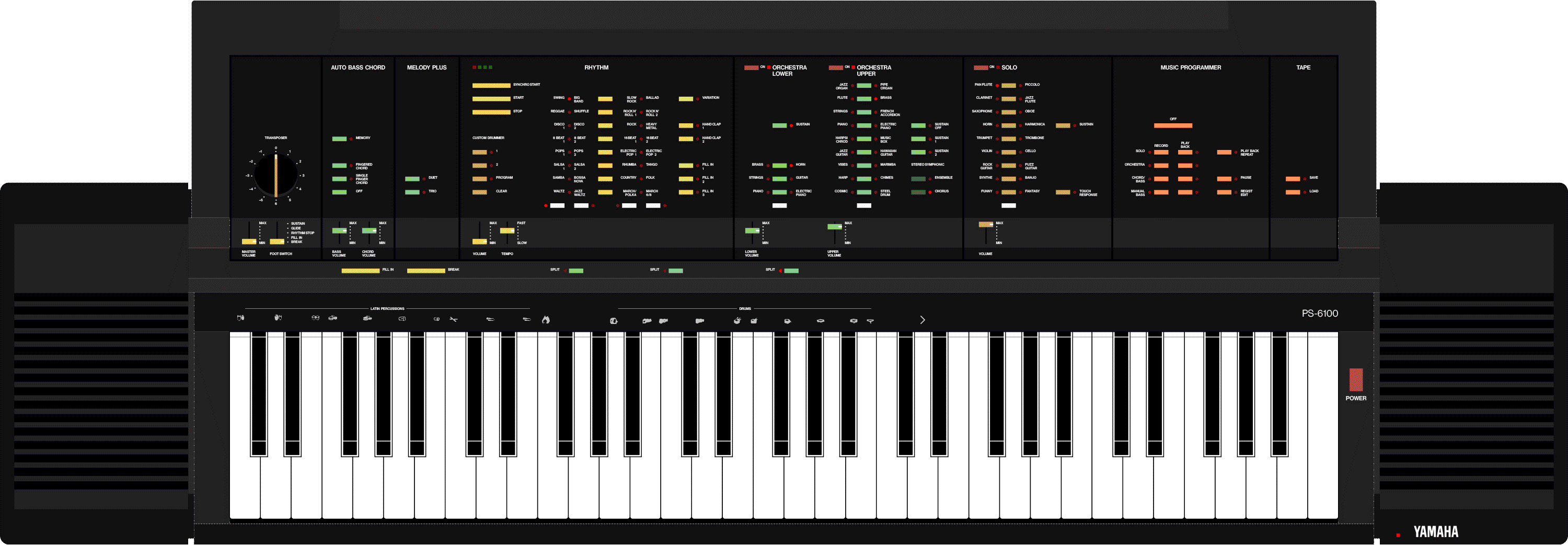Select Pan Flute / Piccolo solo voice

point(1009,86)
